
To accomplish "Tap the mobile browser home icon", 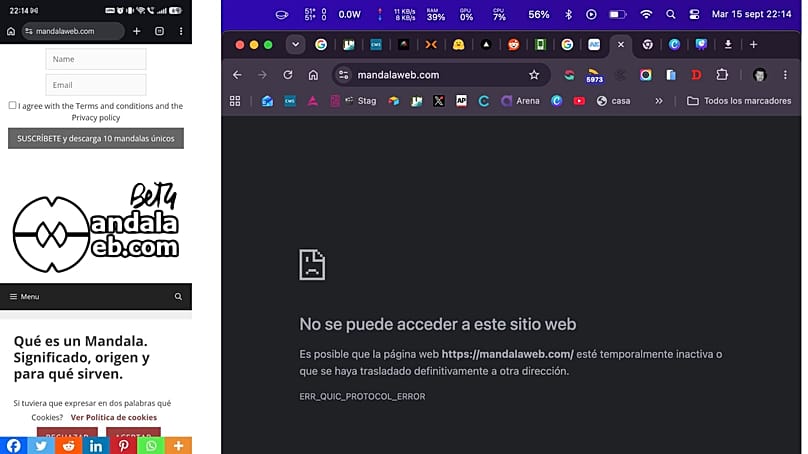I will 11,31.
